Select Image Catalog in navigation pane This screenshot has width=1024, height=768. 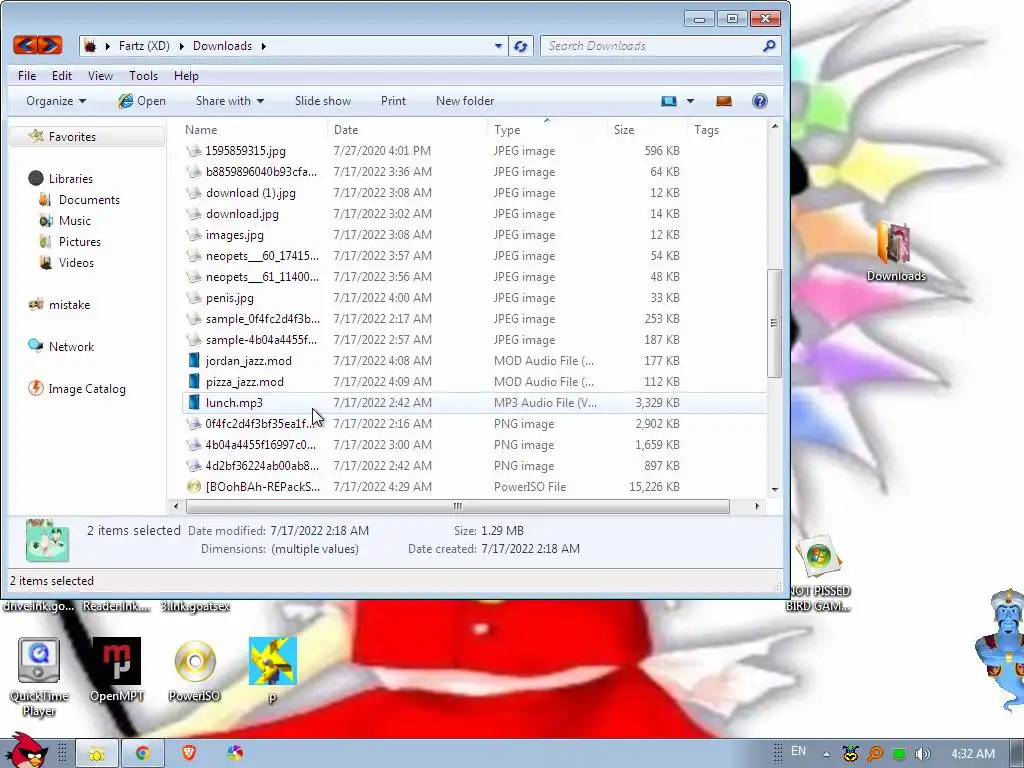[76, 389]
